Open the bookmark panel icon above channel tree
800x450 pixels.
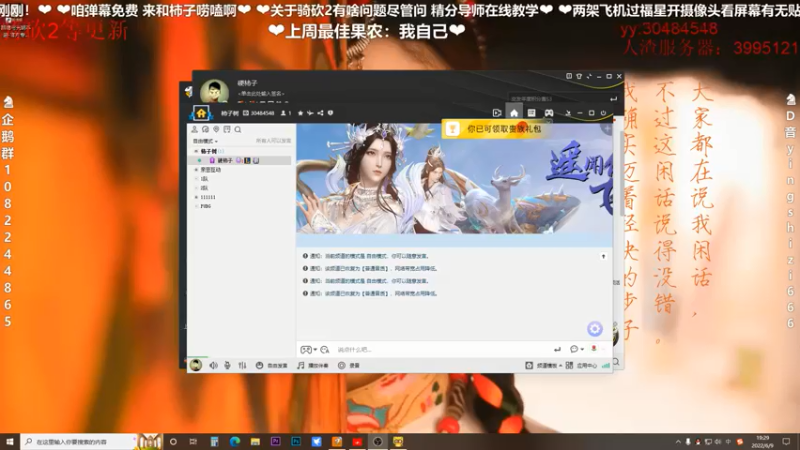coord(227,130)
